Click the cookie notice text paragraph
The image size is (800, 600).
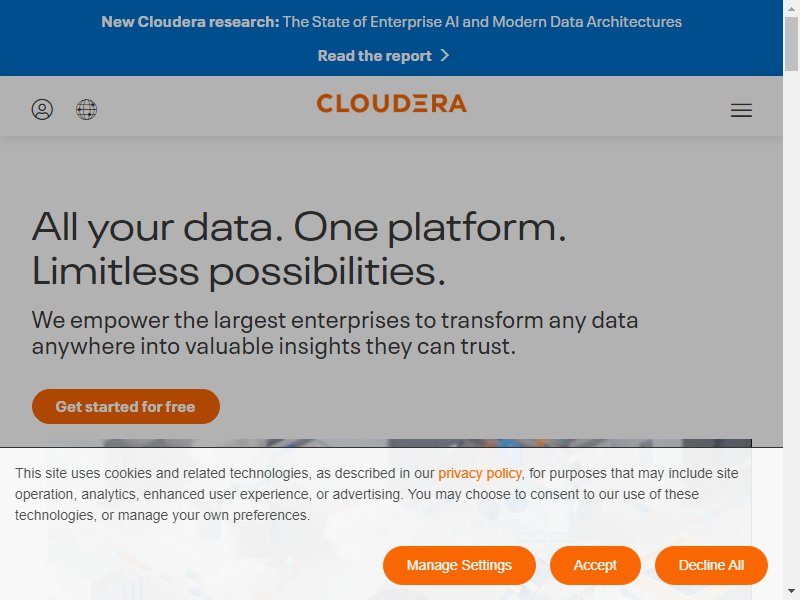377,494
